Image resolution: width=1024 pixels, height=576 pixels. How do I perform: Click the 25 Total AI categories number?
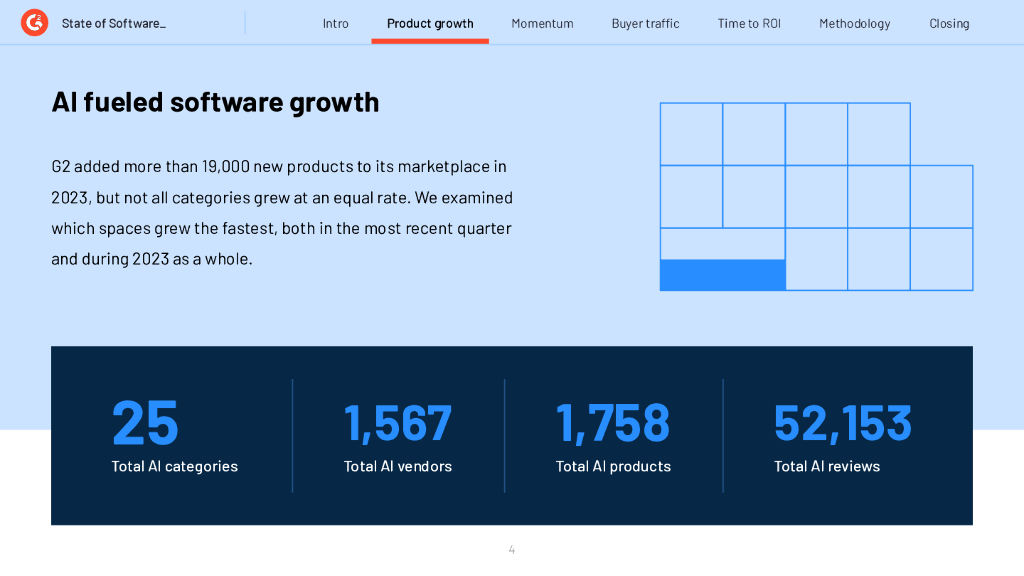[x=145, y=423]
